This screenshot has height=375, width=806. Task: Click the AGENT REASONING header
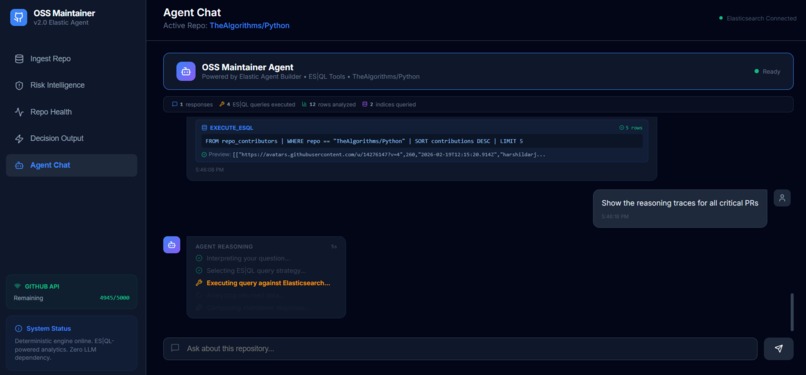click(224, 247)
